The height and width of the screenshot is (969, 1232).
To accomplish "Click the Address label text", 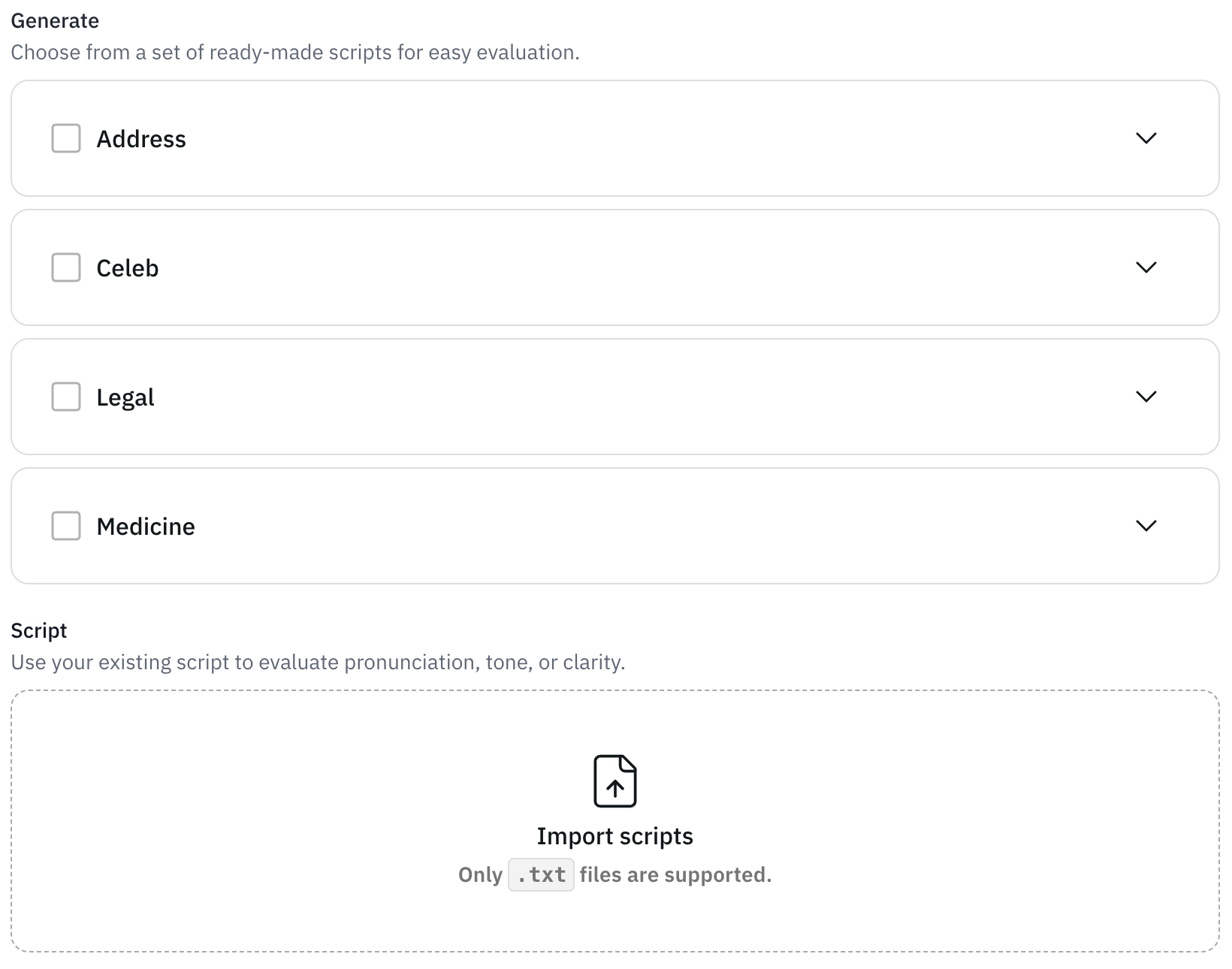I will (x=141, y=139).
